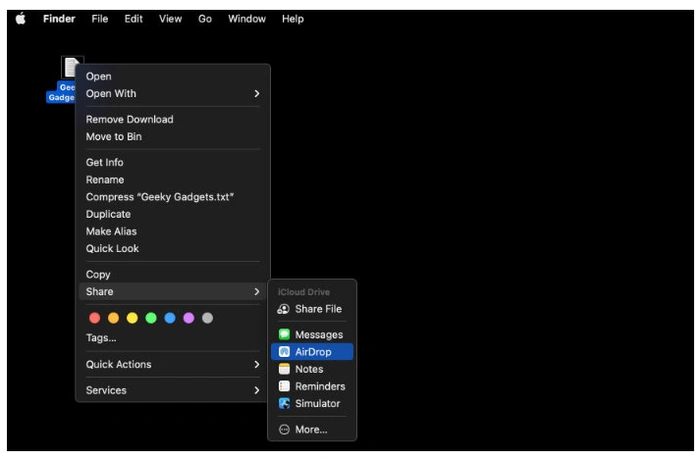Apply the blue tag color
Viewport: 700px width, 459px height.
click(x=170, y=318)
